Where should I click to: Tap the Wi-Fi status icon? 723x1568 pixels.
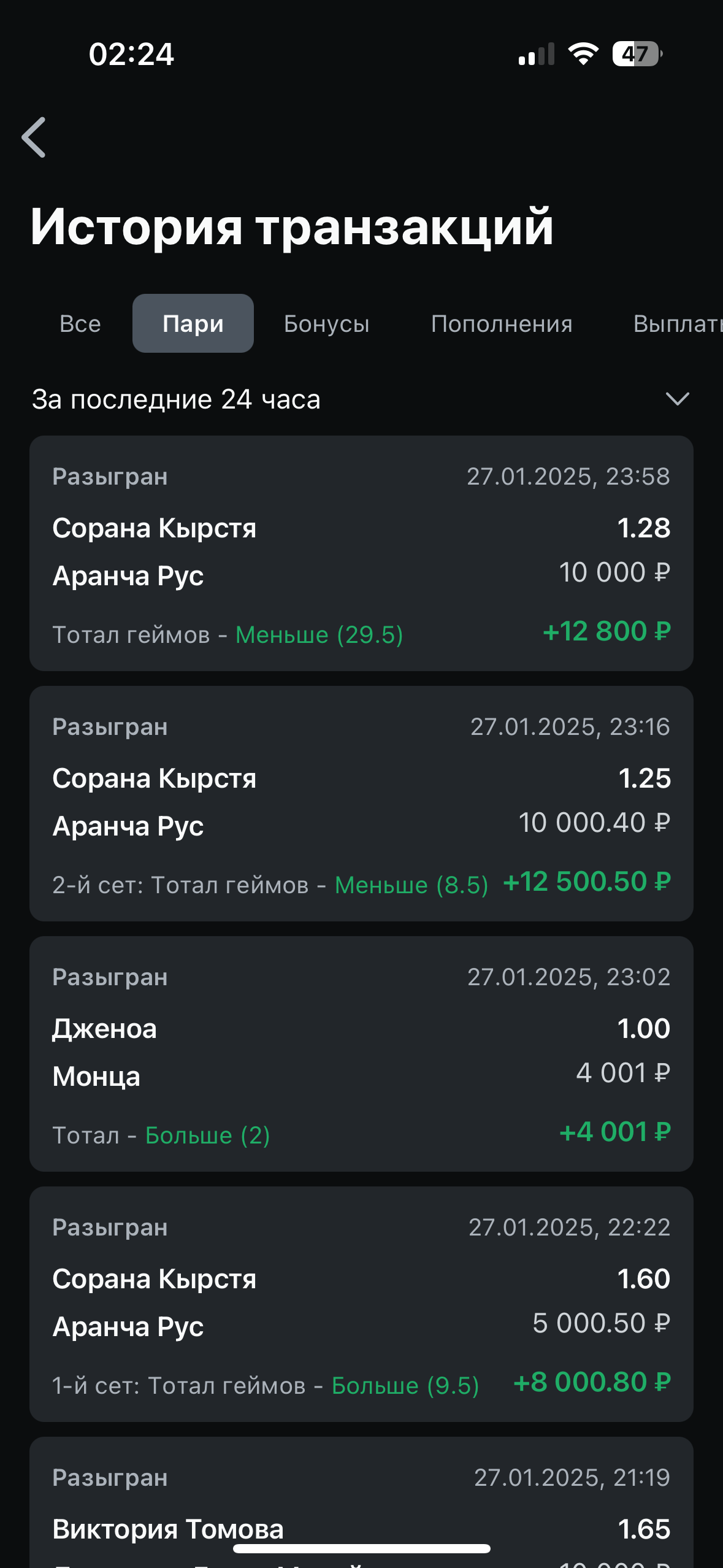pyautogui.click(x=583, y=54)
